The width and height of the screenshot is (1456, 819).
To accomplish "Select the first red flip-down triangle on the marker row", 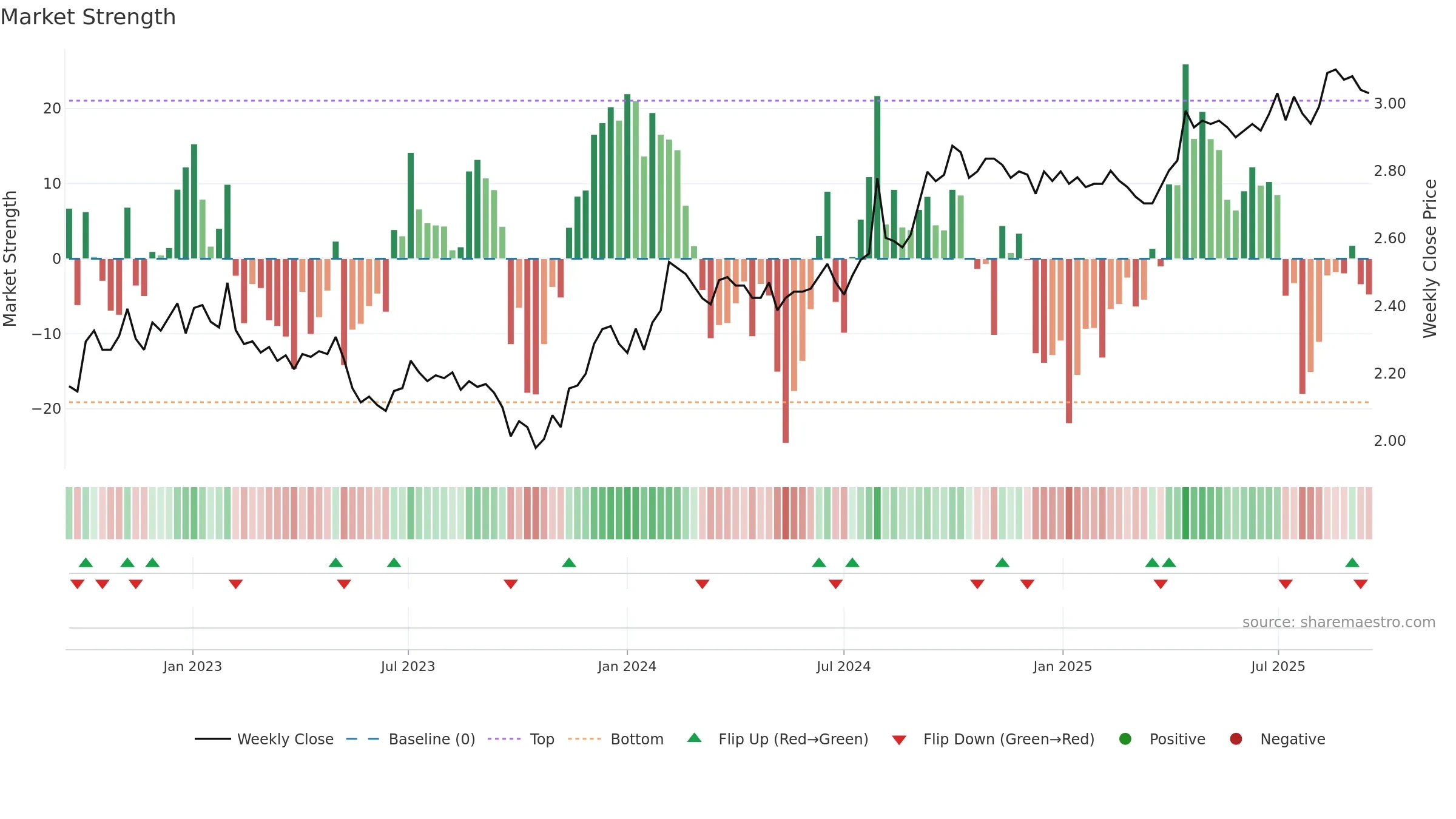I will point(77,584).
